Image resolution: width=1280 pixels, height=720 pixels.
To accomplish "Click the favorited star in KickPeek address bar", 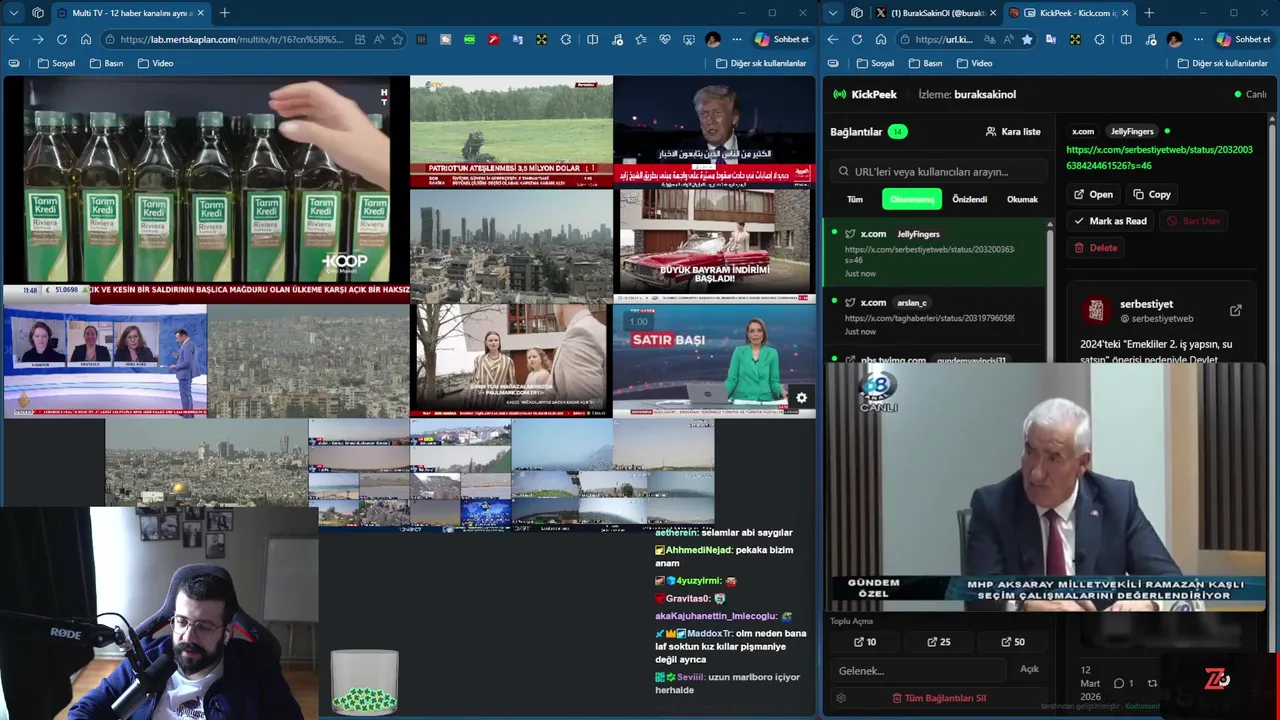I will [x=1027, y=39].
